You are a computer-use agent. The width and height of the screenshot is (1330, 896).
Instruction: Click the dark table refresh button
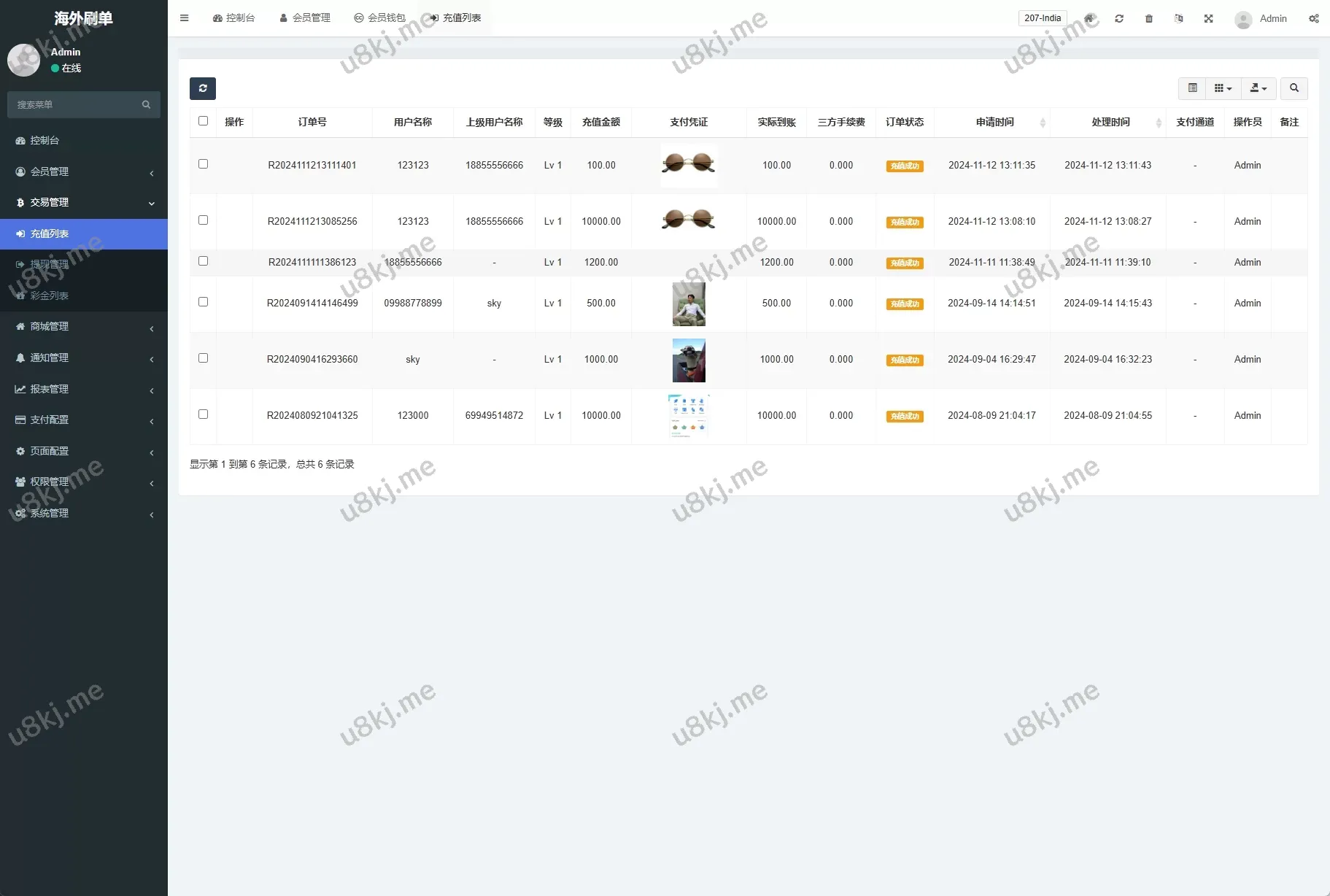tap(203, 88)
